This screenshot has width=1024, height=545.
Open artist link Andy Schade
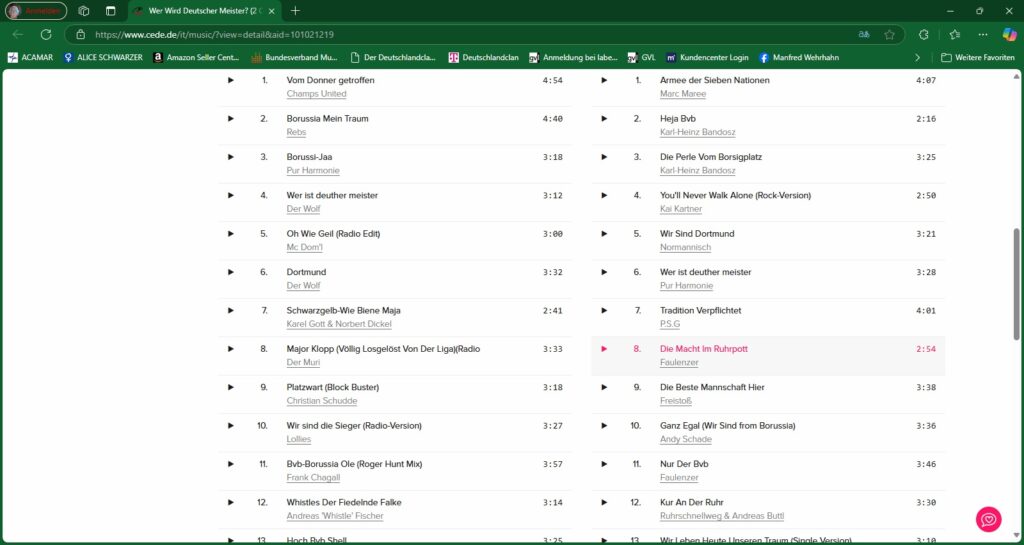coord(686,439)
